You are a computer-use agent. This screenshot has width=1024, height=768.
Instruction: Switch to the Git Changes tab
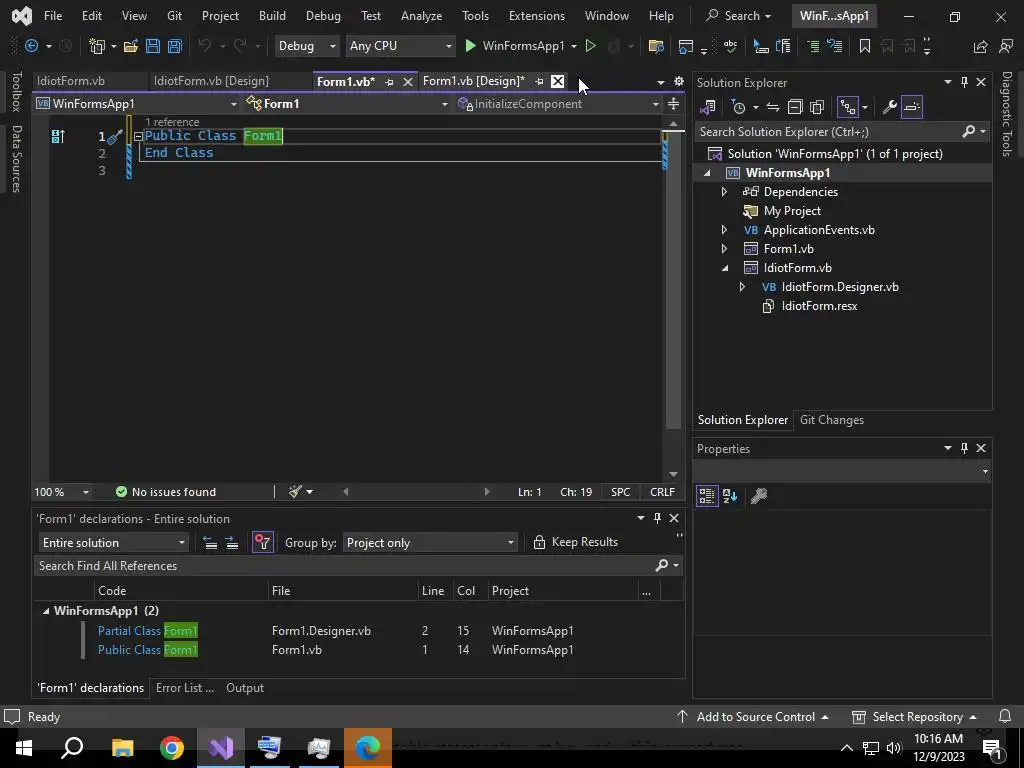[x=831, y=420]
